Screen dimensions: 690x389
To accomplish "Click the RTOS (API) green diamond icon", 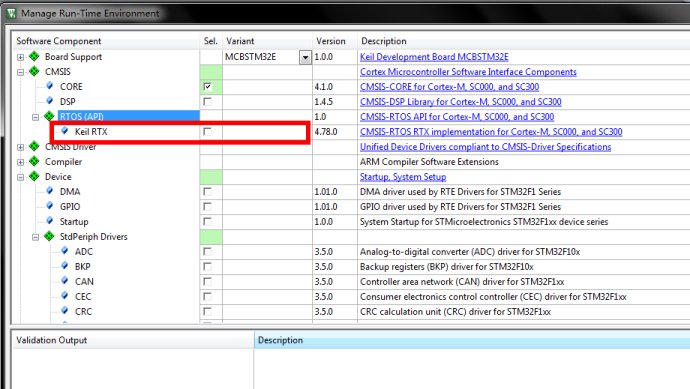I will tap(49, 116).
